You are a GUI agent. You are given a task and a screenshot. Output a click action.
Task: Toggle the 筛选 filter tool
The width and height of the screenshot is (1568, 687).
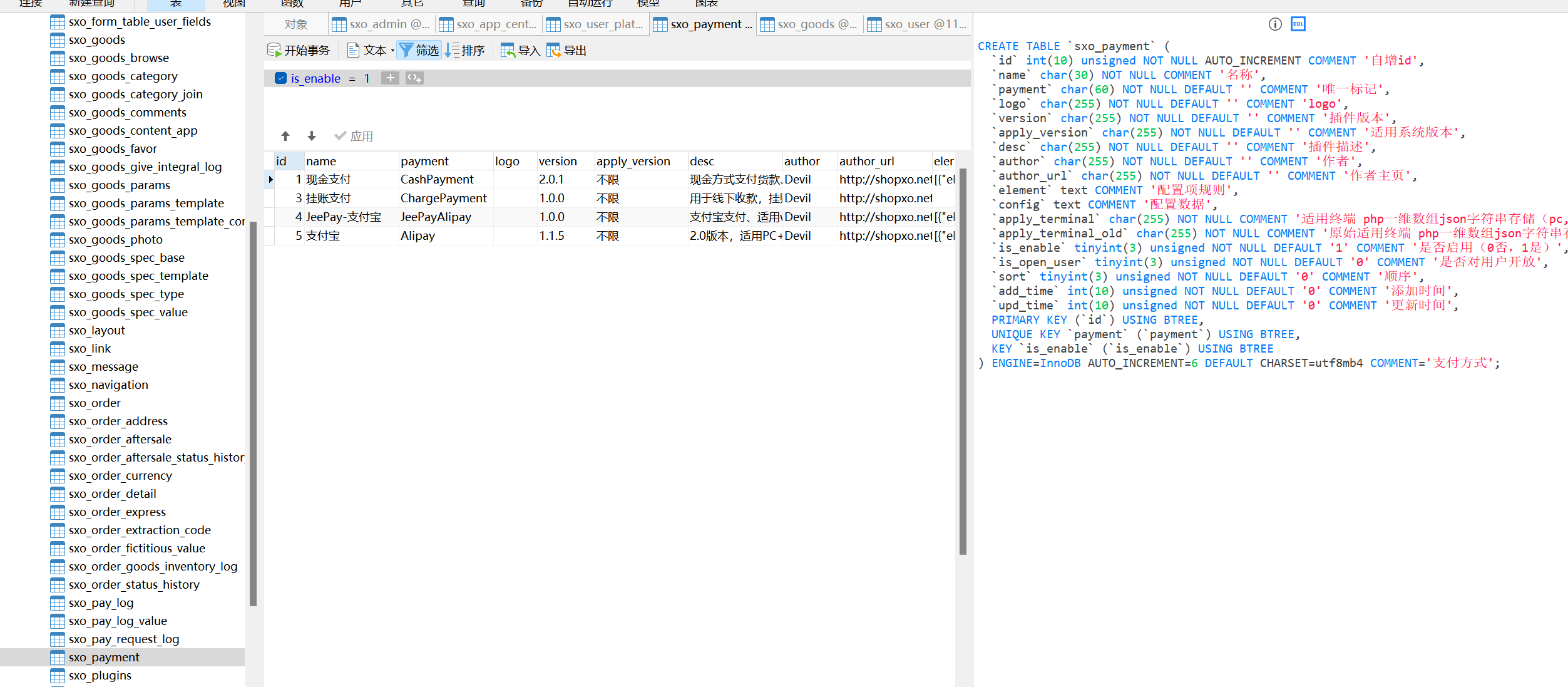coord(419,50)
